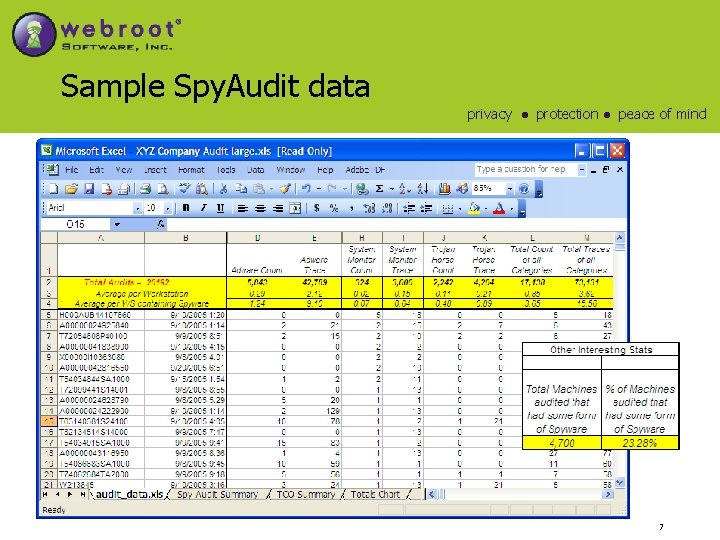
Task: Insert hyperlink via globe icon
Action: pyautogui.click(x=362, y=189)
